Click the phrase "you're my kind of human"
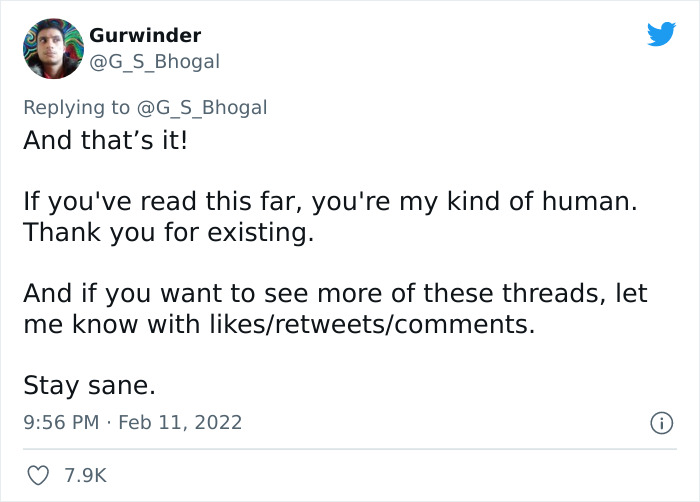The height and width of the screenshot is (502, 700). click(x=472, y=201)
